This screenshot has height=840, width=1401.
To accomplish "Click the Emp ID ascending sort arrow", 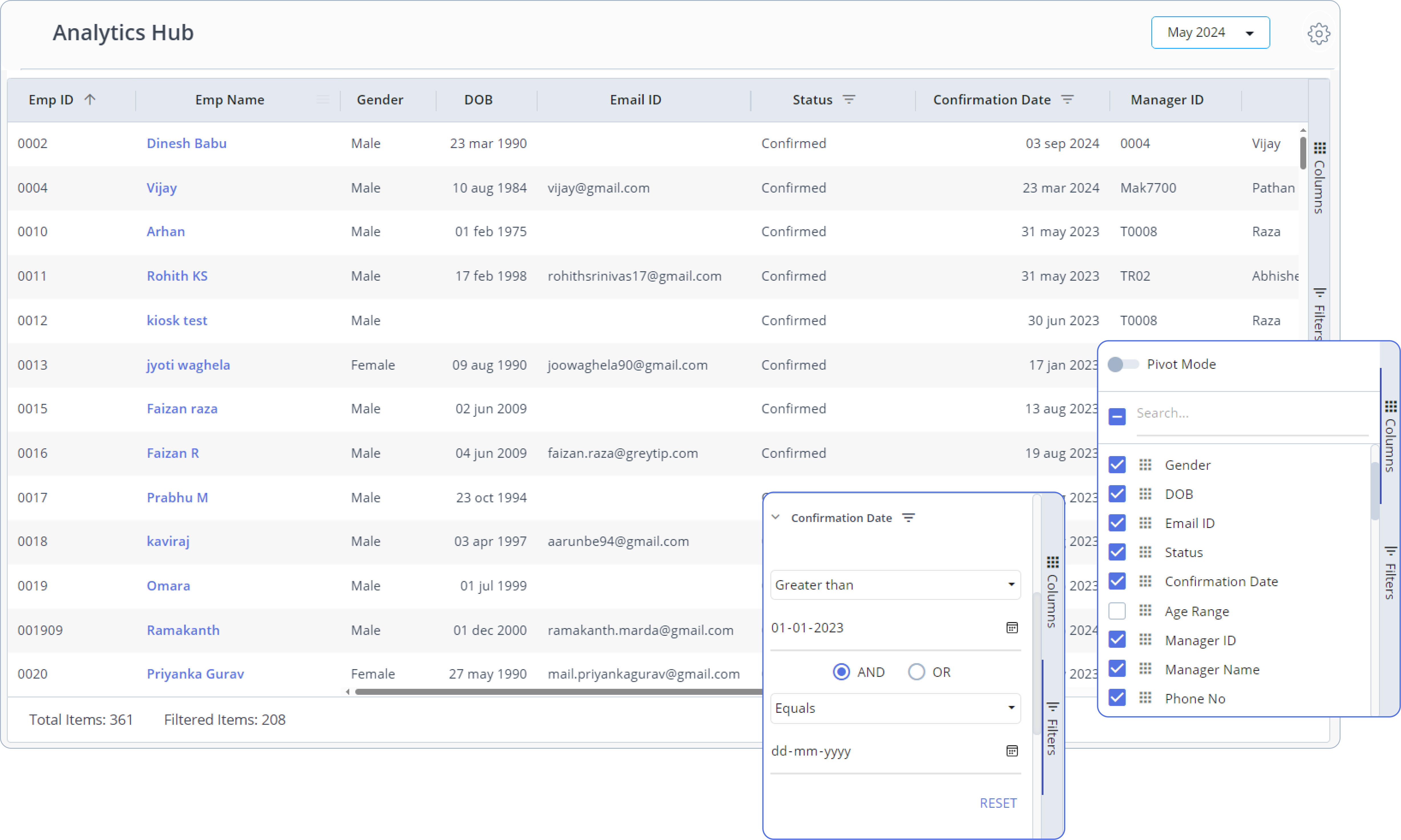I will (89, 100).
